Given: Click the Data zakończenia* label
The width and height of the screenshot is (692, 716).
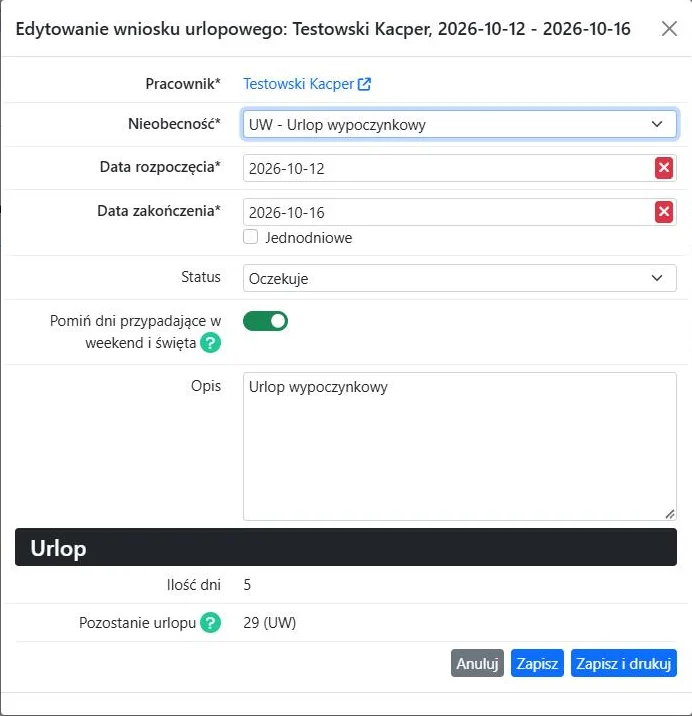Looking at the screenshot, I should coord(159,211).
